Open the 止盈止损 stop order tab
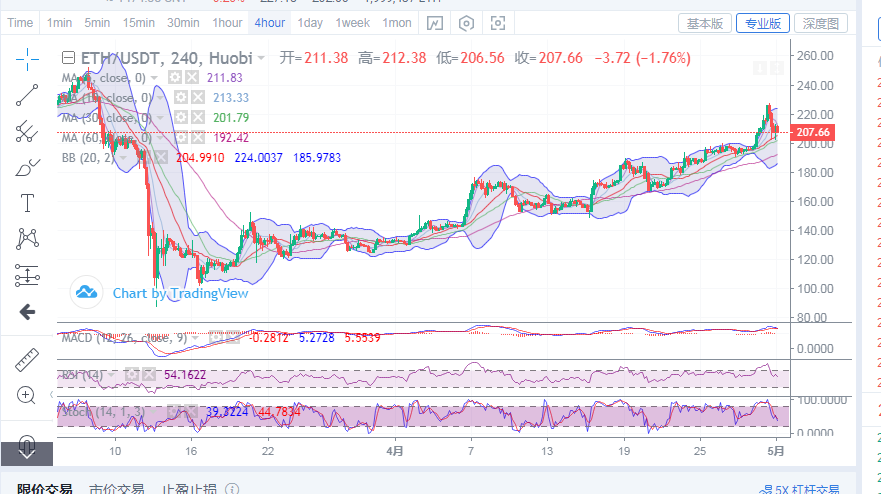Viewport: 881px width, 494px height. point(189,488)
